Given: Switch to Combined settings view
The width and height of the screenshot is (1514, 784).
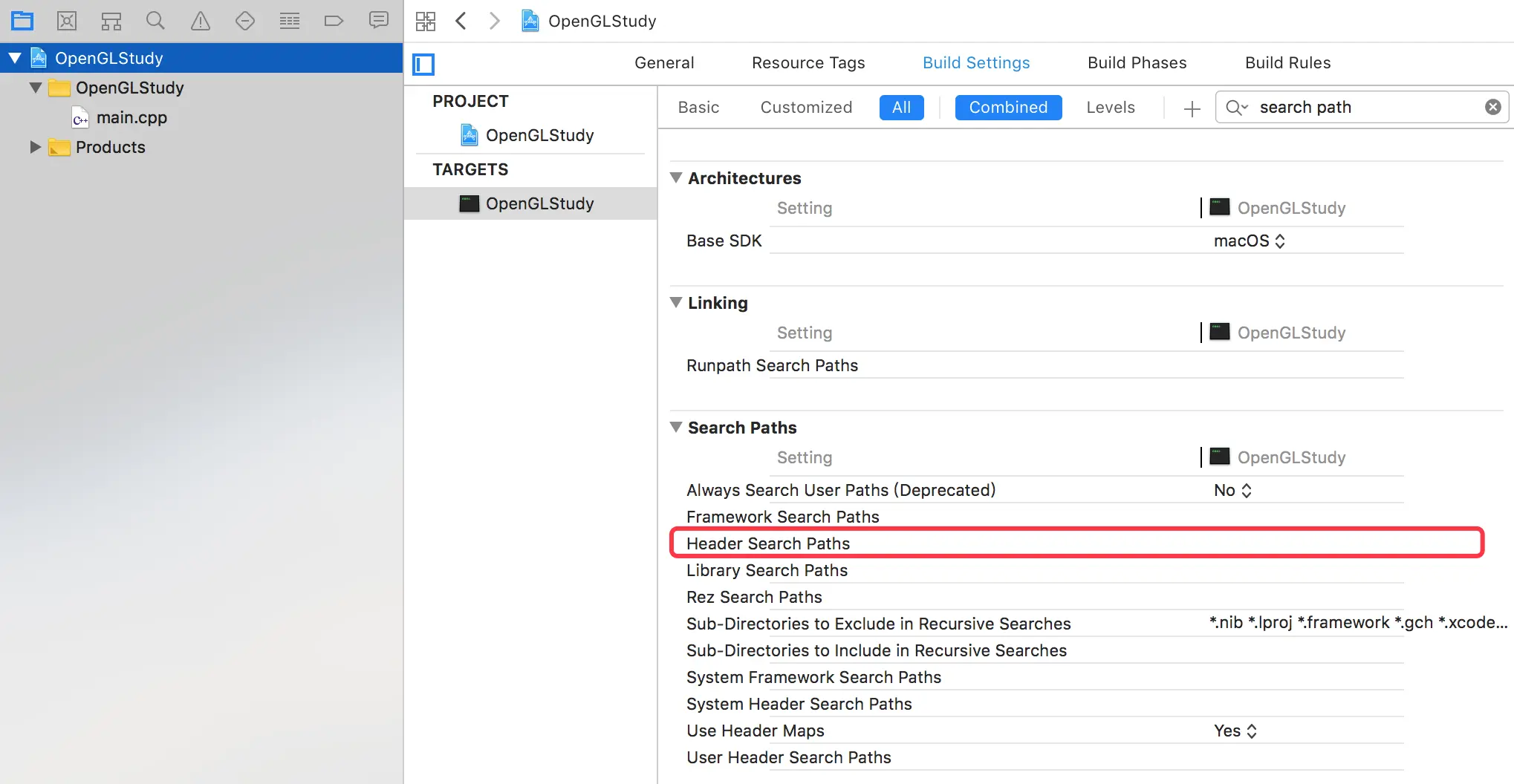Looking at the screenshot, I should [1008, 108].
